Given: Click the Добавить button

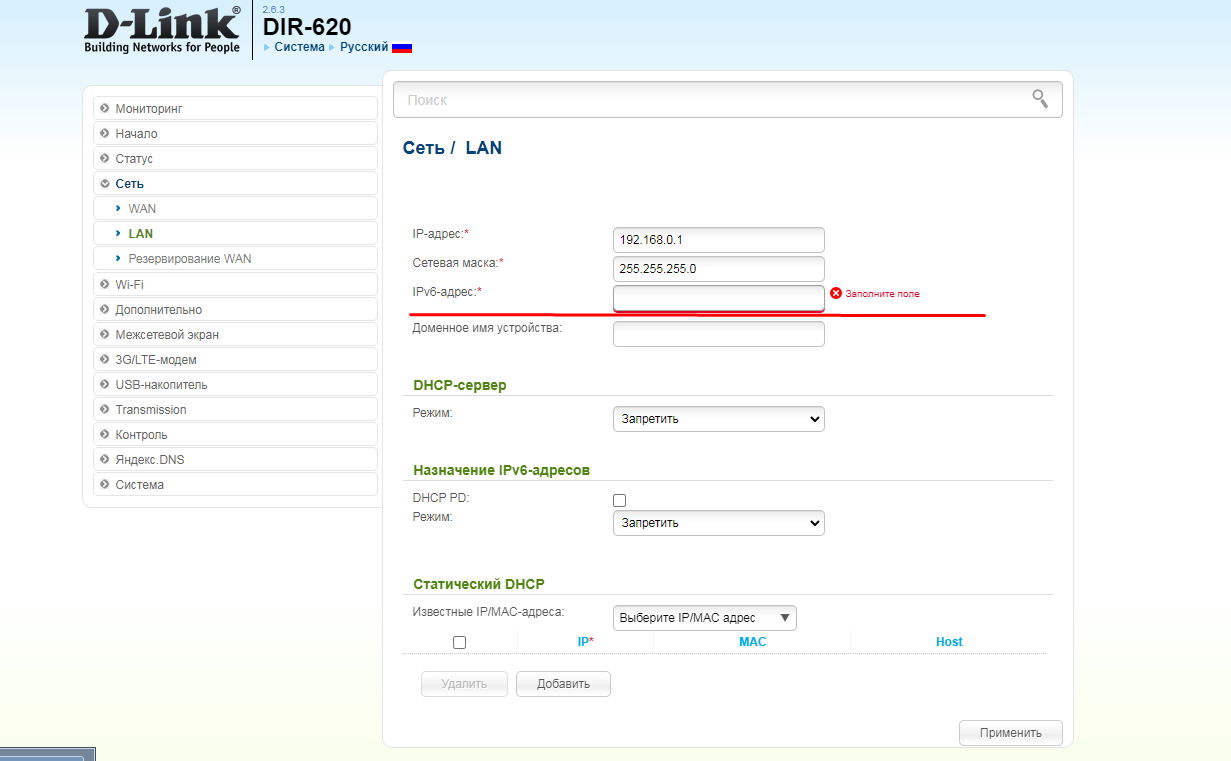Looking at the screenshot, I should pyautogui.click(x=563, y=684).
